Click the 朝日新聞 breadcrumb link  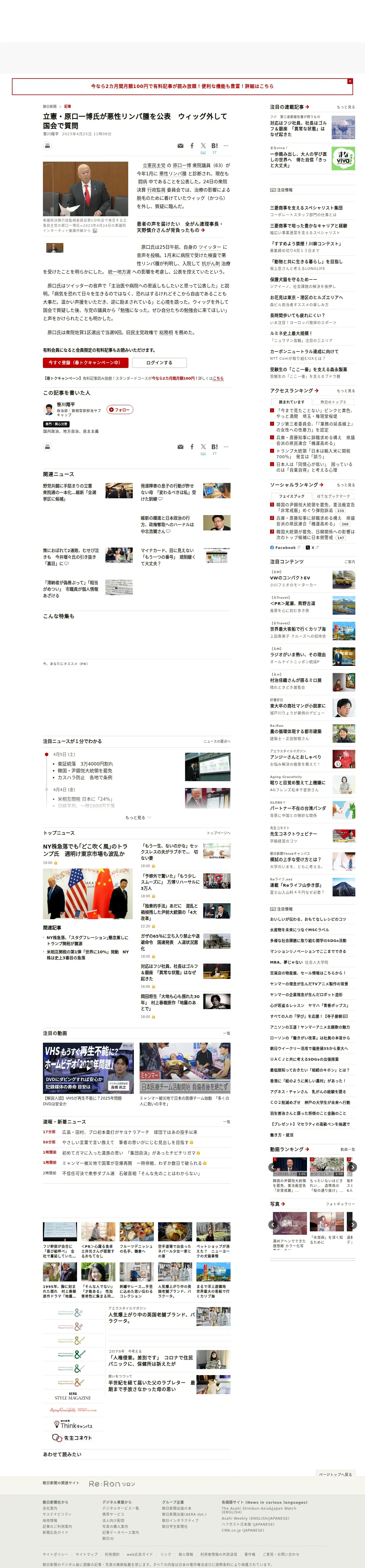[49, 106]
